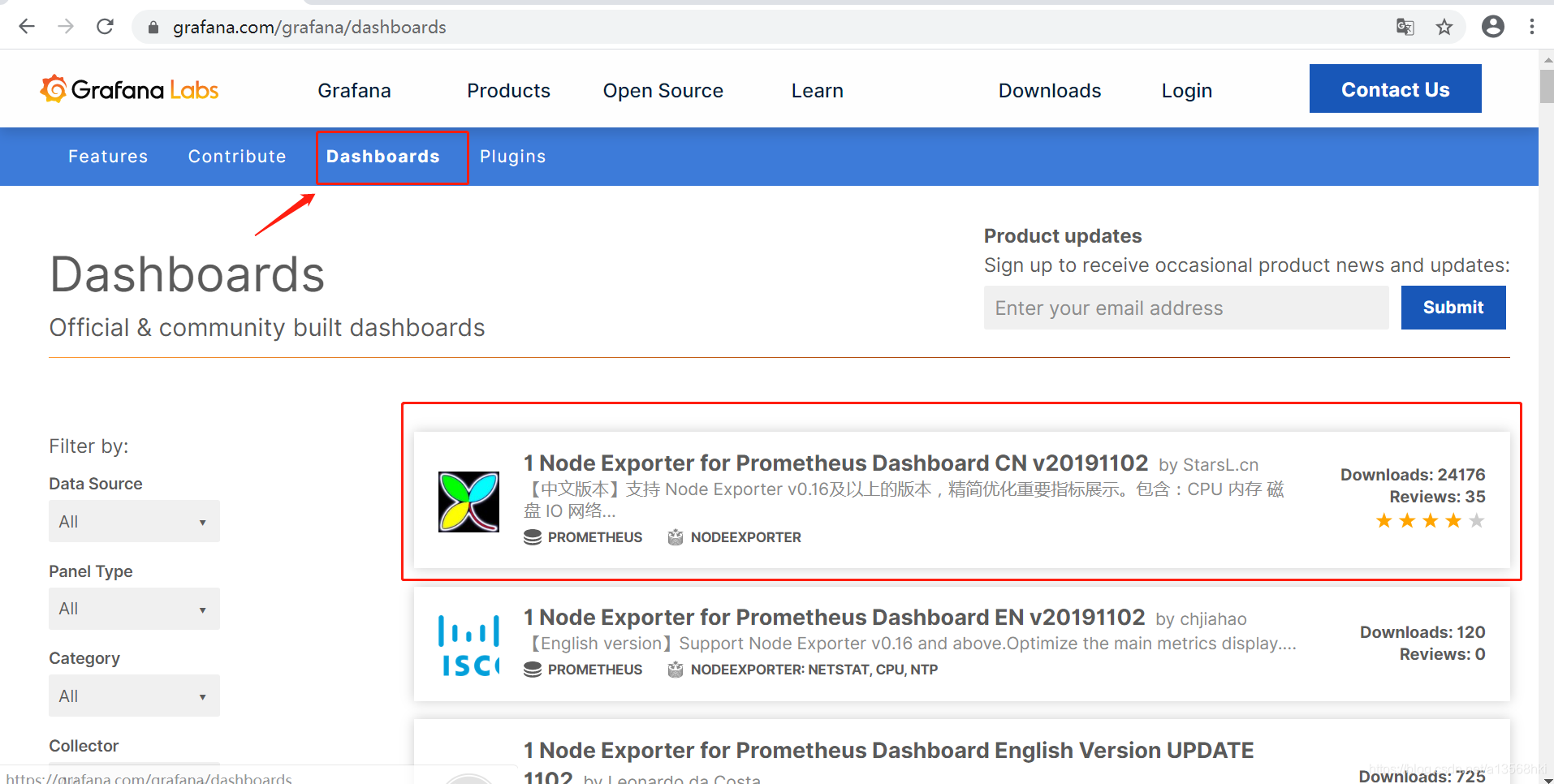This screenshot has width=1554, height=784.
Task: Open the Panel Type filter dropdown
Action: click(133, 608)
